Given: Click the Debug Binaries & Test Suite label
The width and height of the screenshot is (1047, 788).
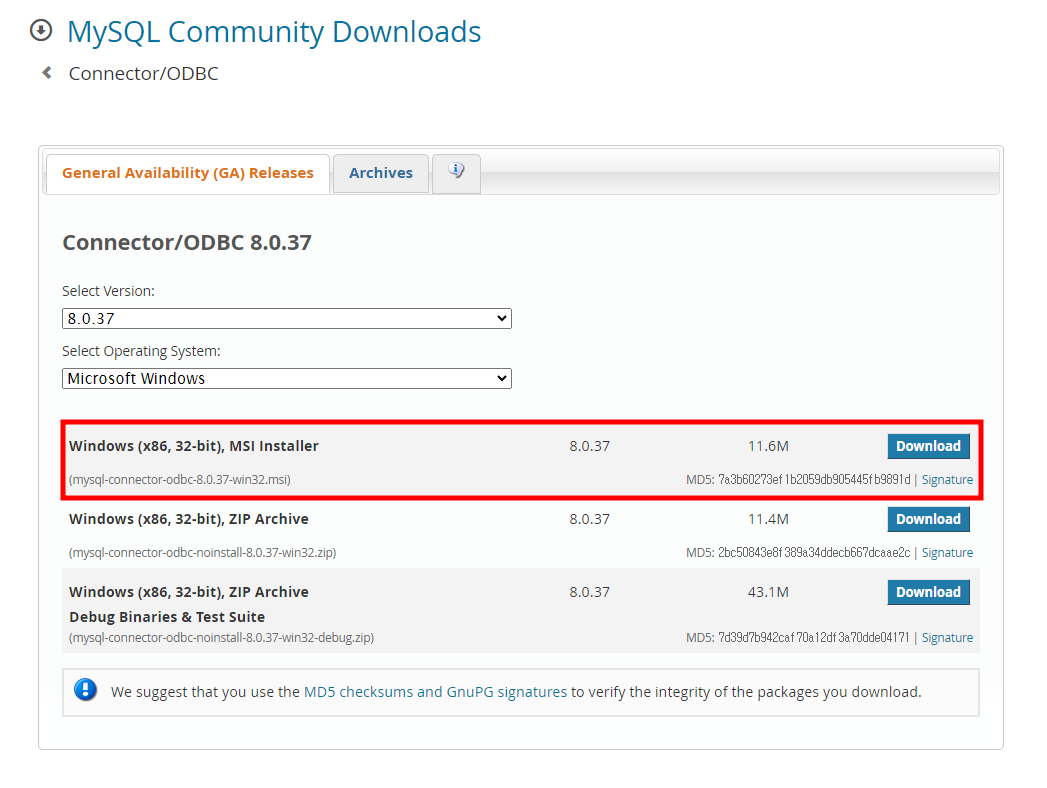Looking at the screenshot, I should (x=167, y=617).
